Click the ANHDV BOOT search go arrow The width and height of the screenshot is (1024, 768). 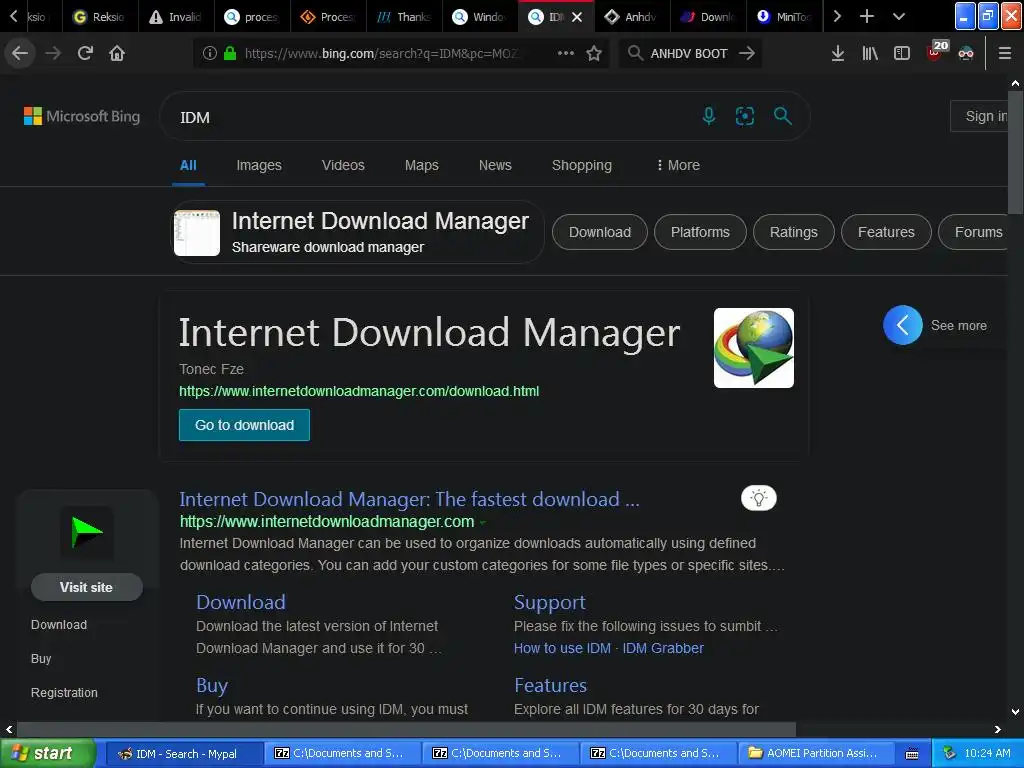(746, 53)
